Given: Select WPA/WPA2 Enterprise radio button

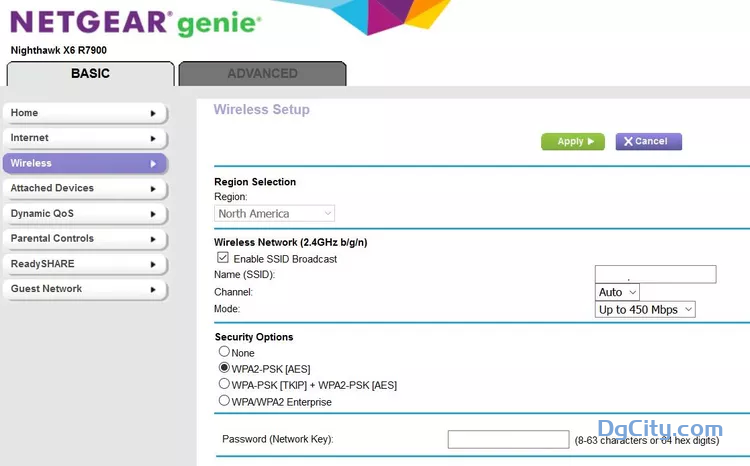Looking at the screenshot, I should pos(224,401).
